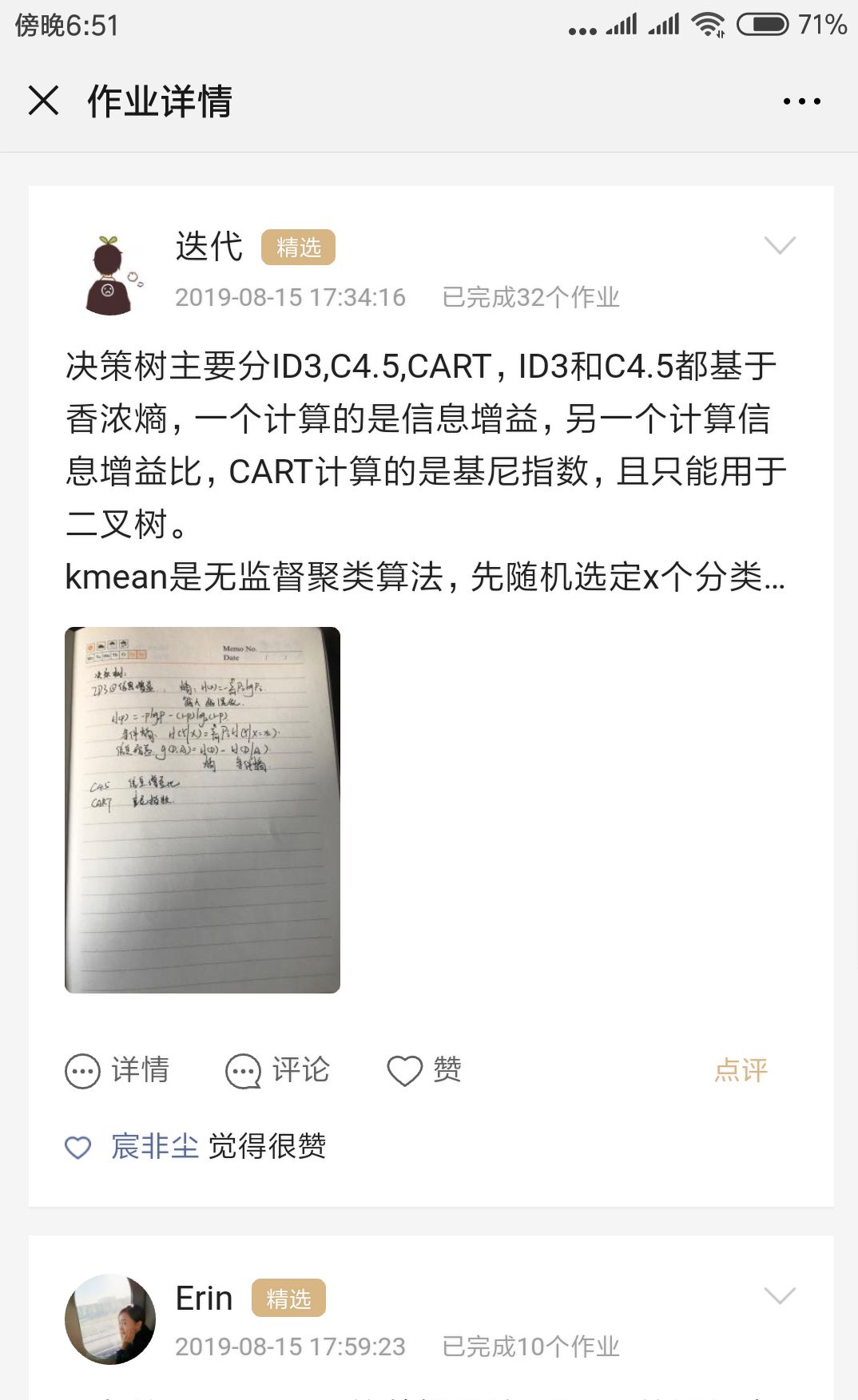Click the 评论 comment bubble icon
Image resolution: width=858 pixels, height=1400 pixels.
pyautogui.click(x=243, y=1071)
